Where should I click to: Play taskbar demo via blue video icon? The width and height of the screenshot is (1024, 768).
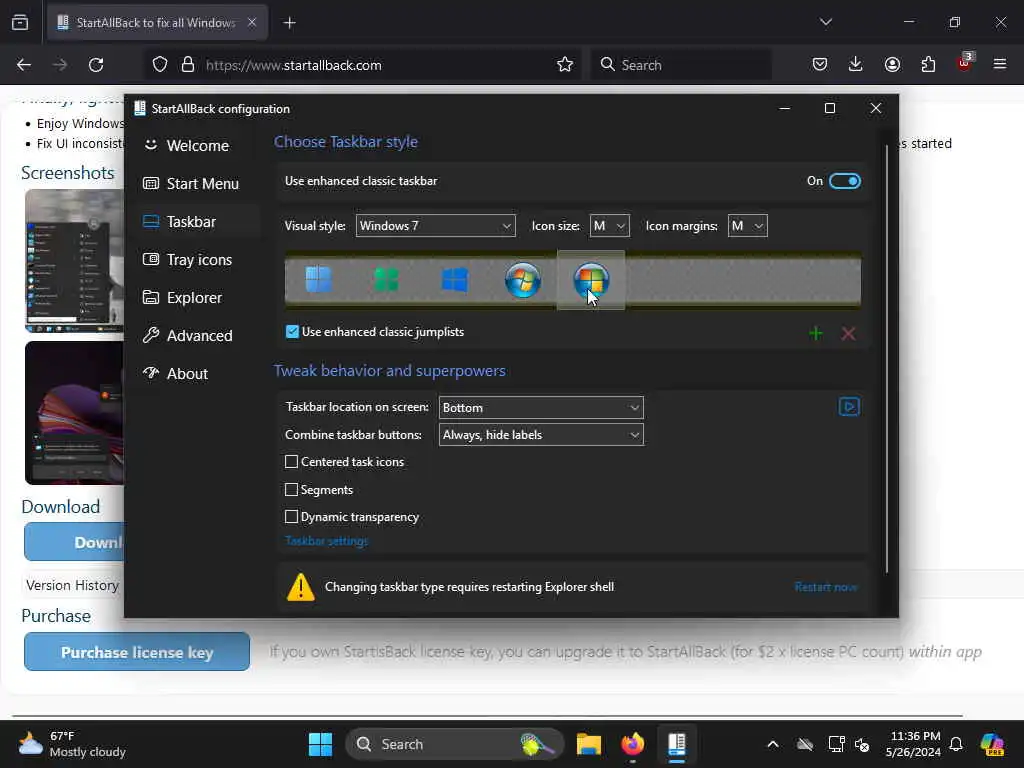point(849,407)
